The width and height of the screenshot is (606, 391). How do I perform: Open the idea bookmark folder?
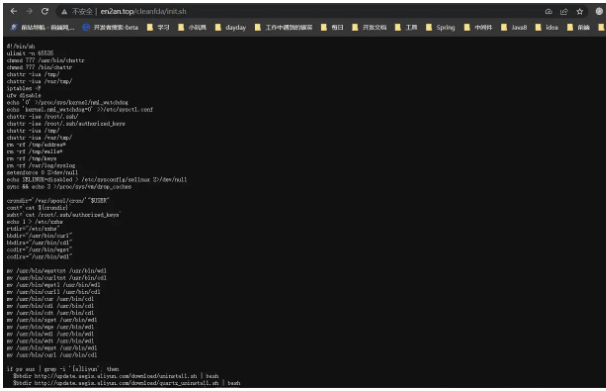click(547, 27)
